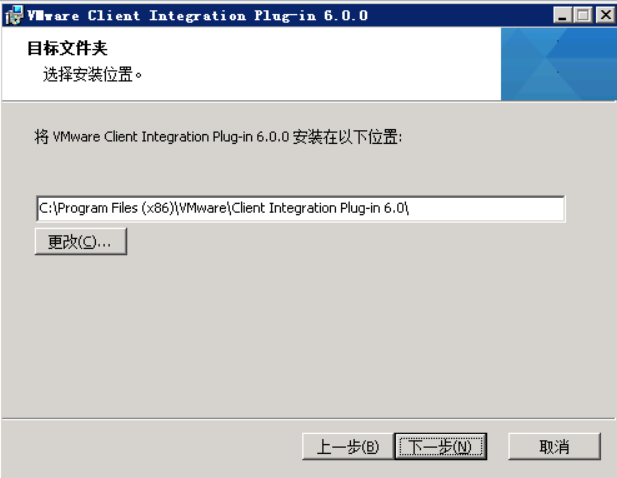Close the installer with the X button
This screenshot has height=478, width=617.
[605, 15]
